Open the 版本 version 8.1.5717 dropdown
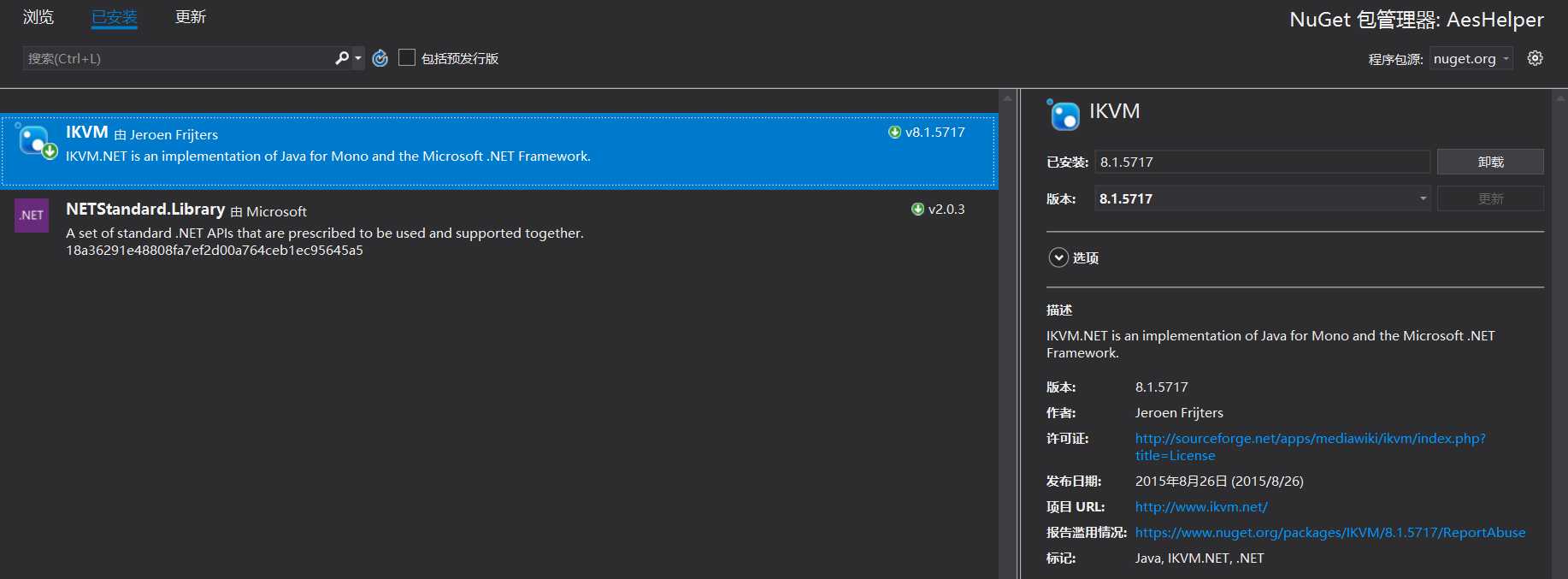This screenshot has width=1568, height=579. pyautogui.click(x=1262, y=198)
